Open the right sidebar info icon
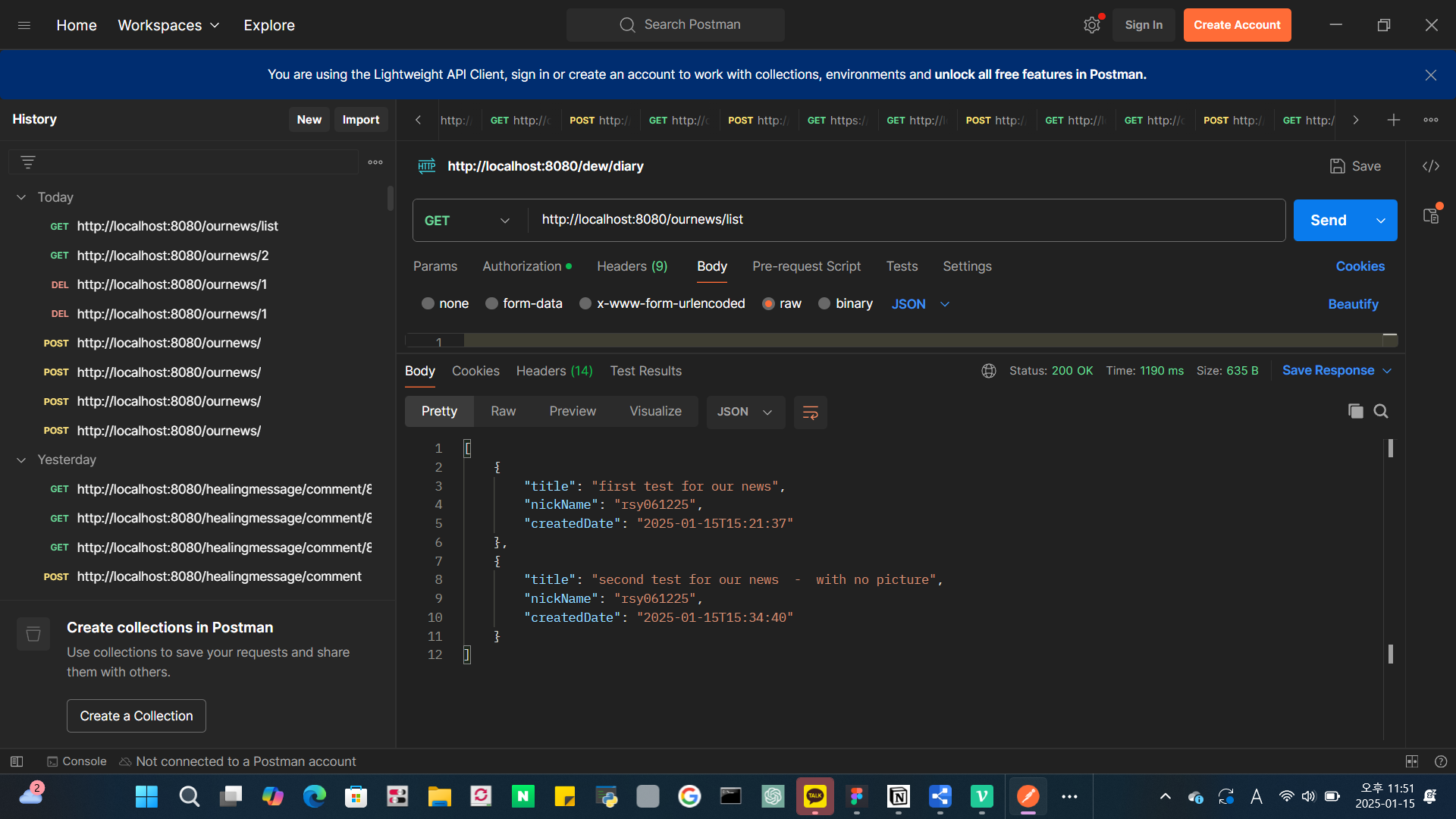 1431,216
